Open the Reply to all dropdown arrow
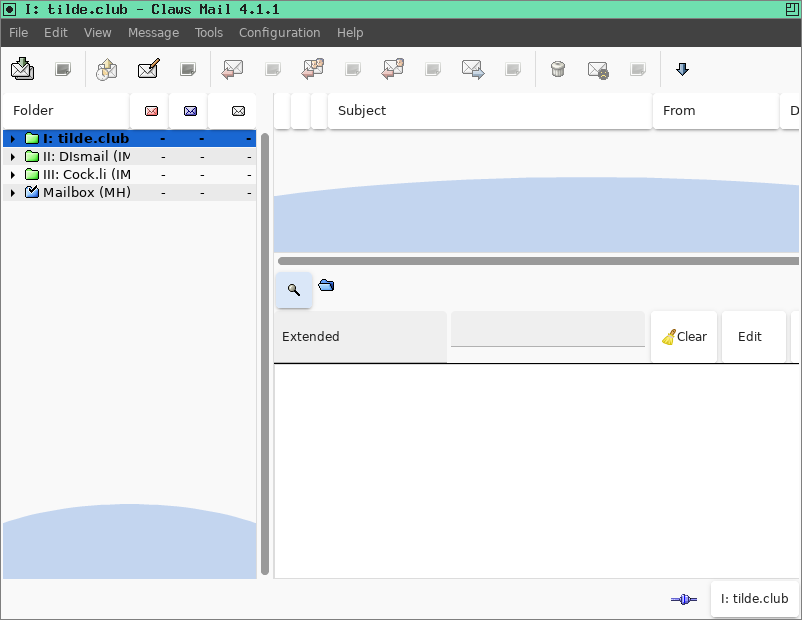Image resolution: width=802 pixels, height=620 pixels. (353, 69)
